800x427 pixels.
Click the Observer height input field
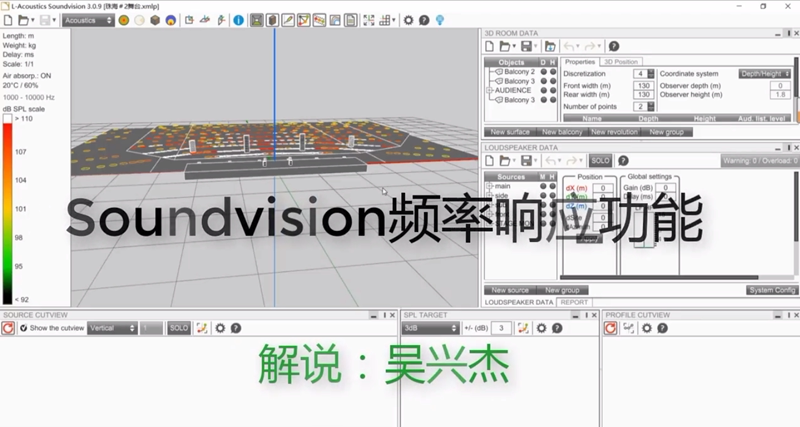(780, 94)
